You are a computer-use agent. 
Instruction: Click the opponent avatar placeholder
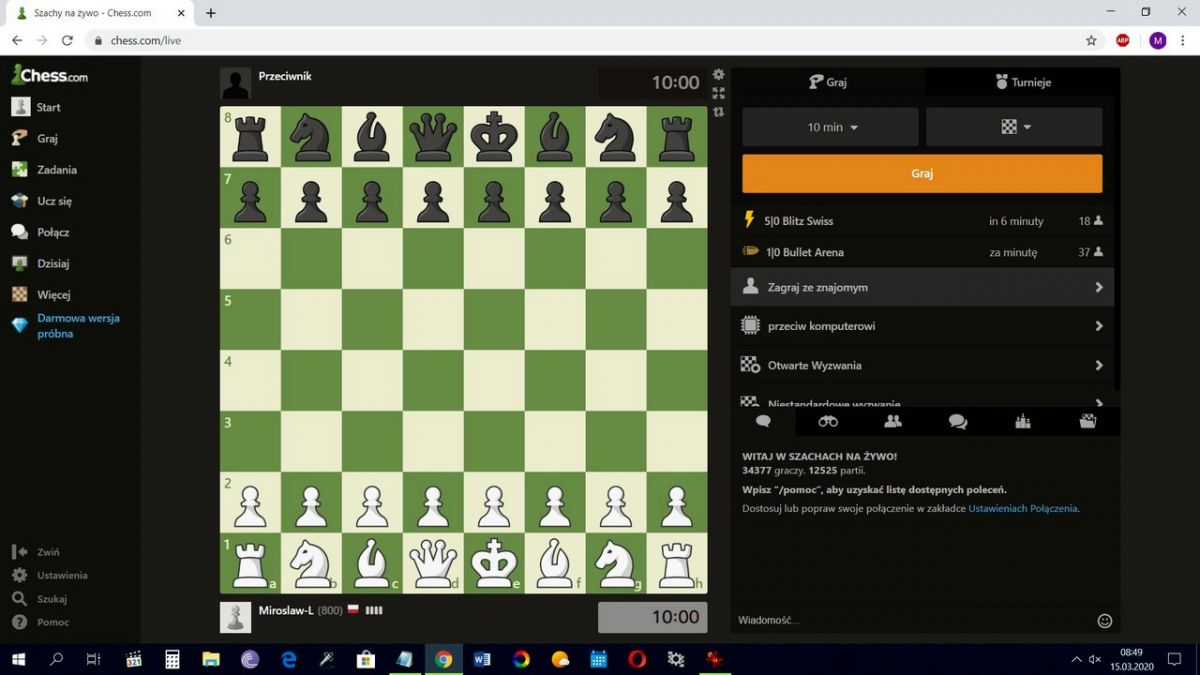point(236,83)
